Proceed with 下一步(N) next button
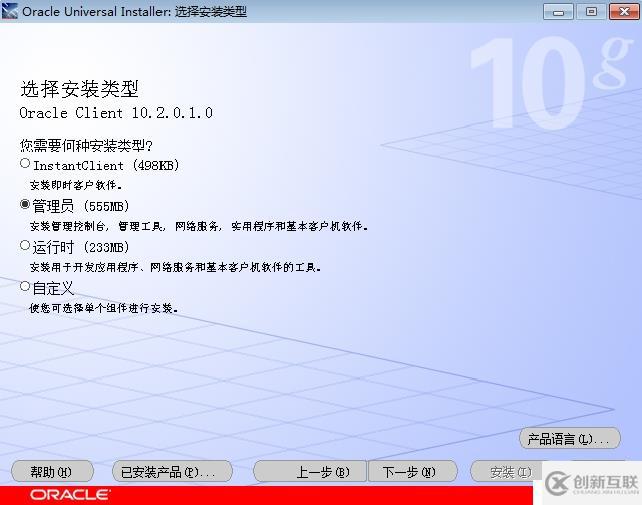This screenshot has height=505, width=642. (x=412, y=472)
